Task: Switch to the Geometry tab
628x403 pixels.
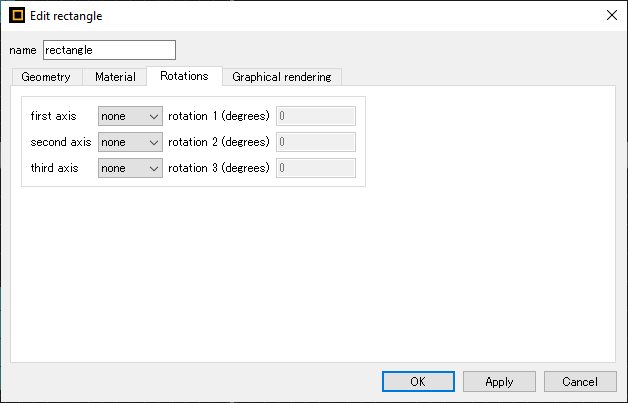Action: tap(46, 77)
